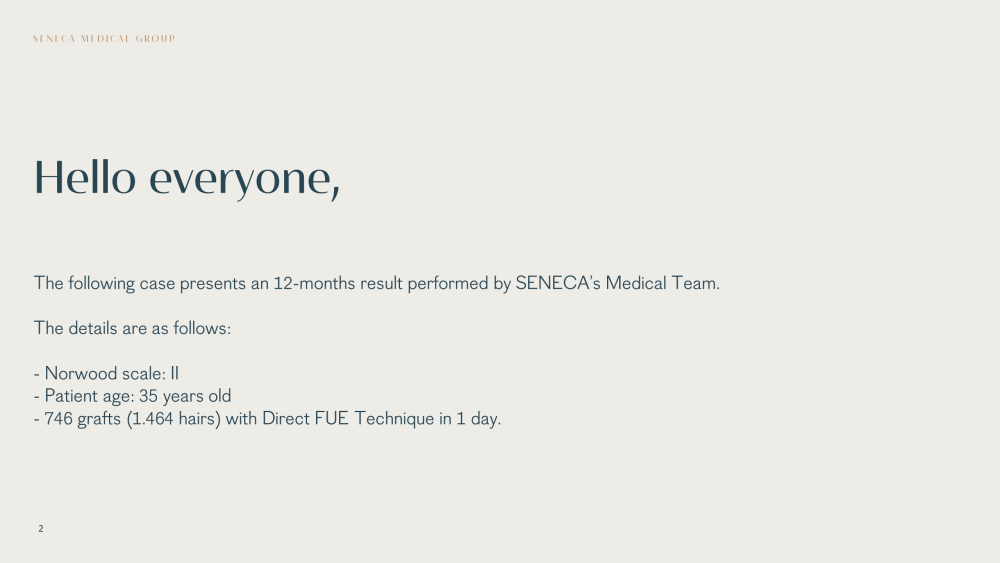Select the slide number 2

(x=41, y=529)
